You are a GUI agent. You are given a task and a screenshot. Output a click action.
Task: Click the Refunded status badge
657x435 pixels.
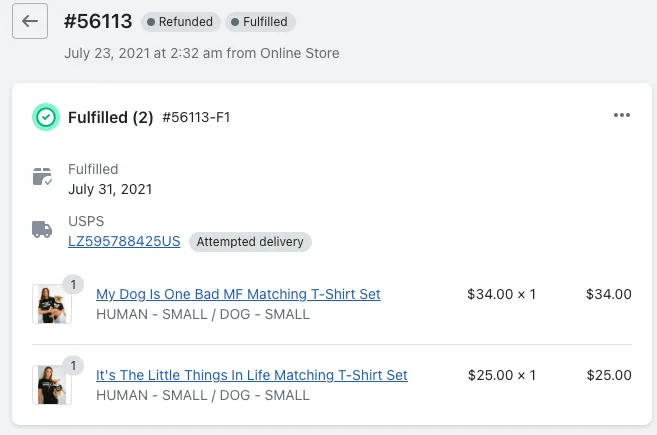[x=181, y=22]
